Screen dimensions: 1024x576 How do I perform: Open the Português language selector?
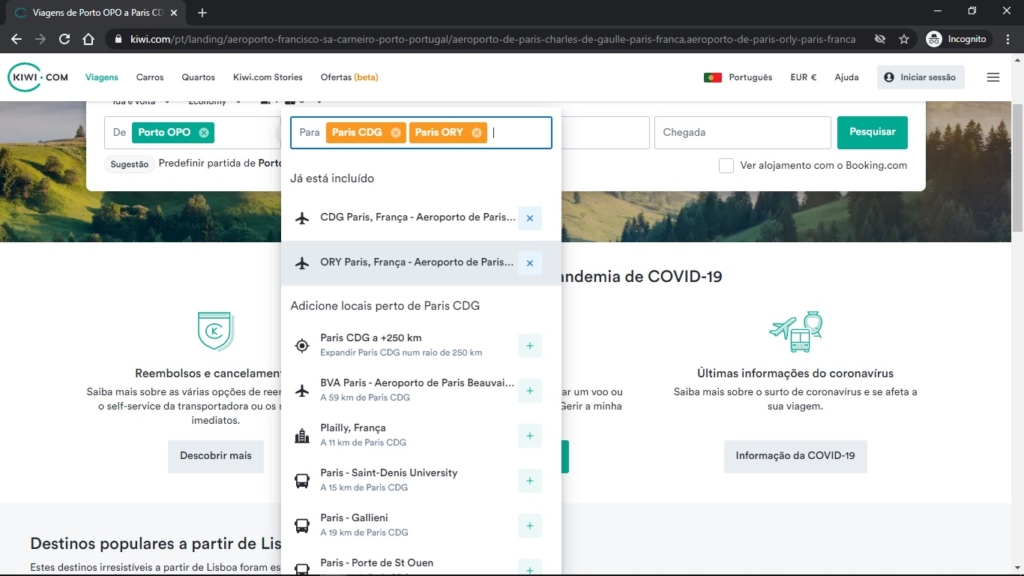[x=738, y=77]
